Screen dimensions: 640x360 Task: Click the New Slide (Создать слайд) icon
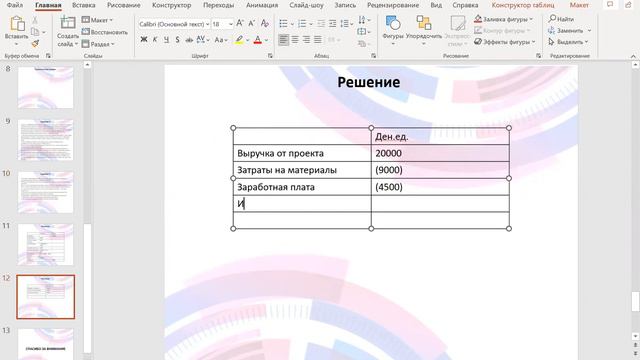tap(68, 23)
